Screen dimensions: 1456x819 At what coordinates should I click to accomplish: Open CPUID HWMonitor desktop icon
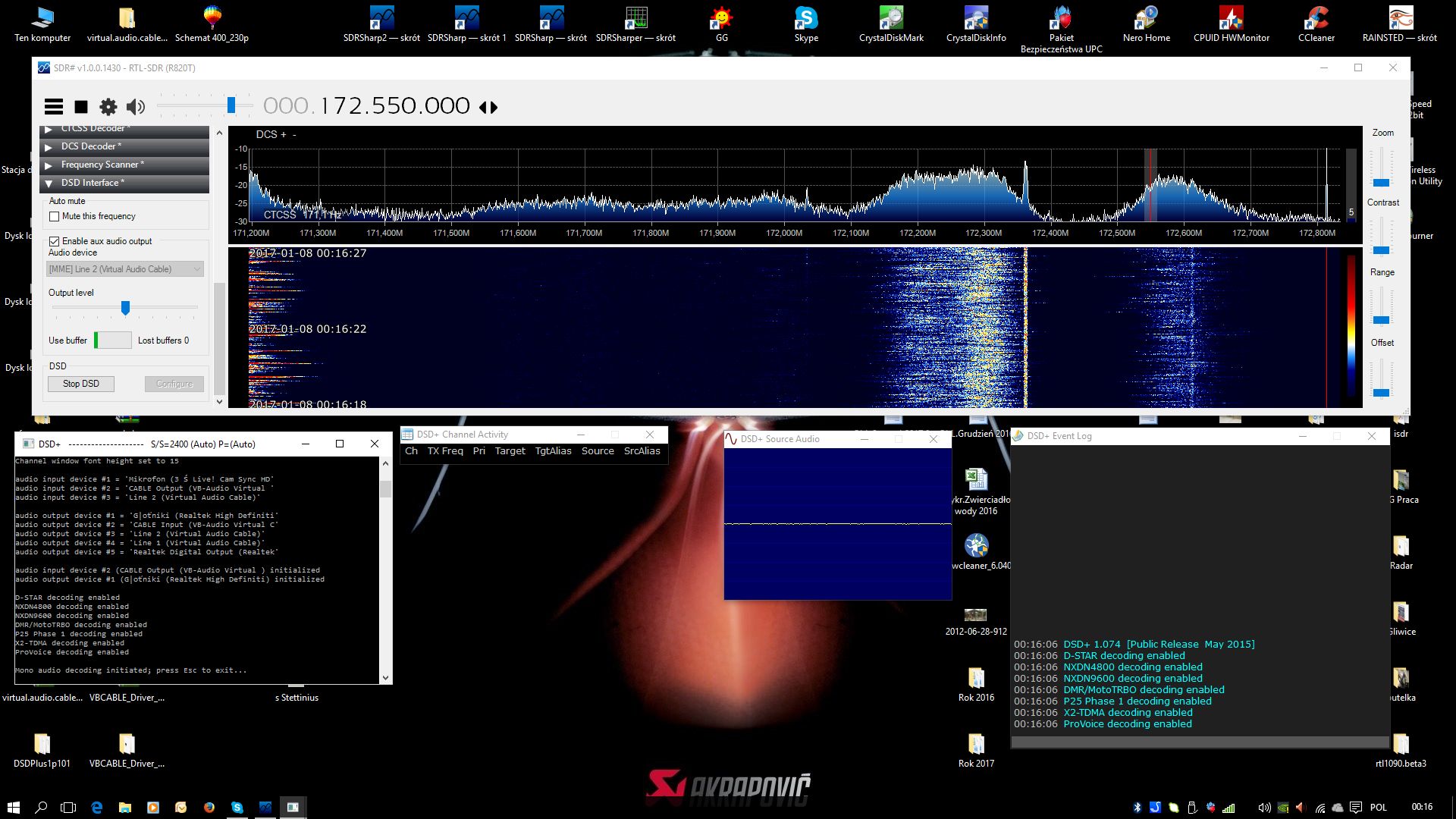pos(1231,24)
